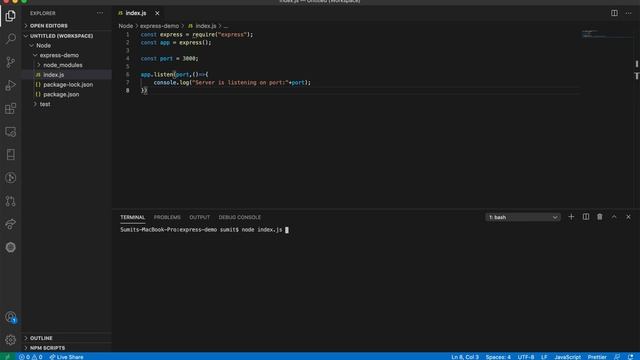
Task: Switch to the Terminal panel tab
Action: 133,217
